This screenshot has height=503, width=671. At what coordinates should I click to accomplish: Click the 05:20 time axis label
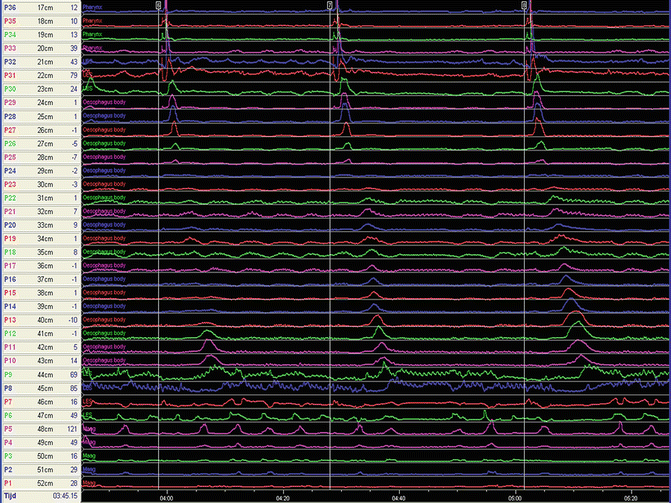[631, 496]
